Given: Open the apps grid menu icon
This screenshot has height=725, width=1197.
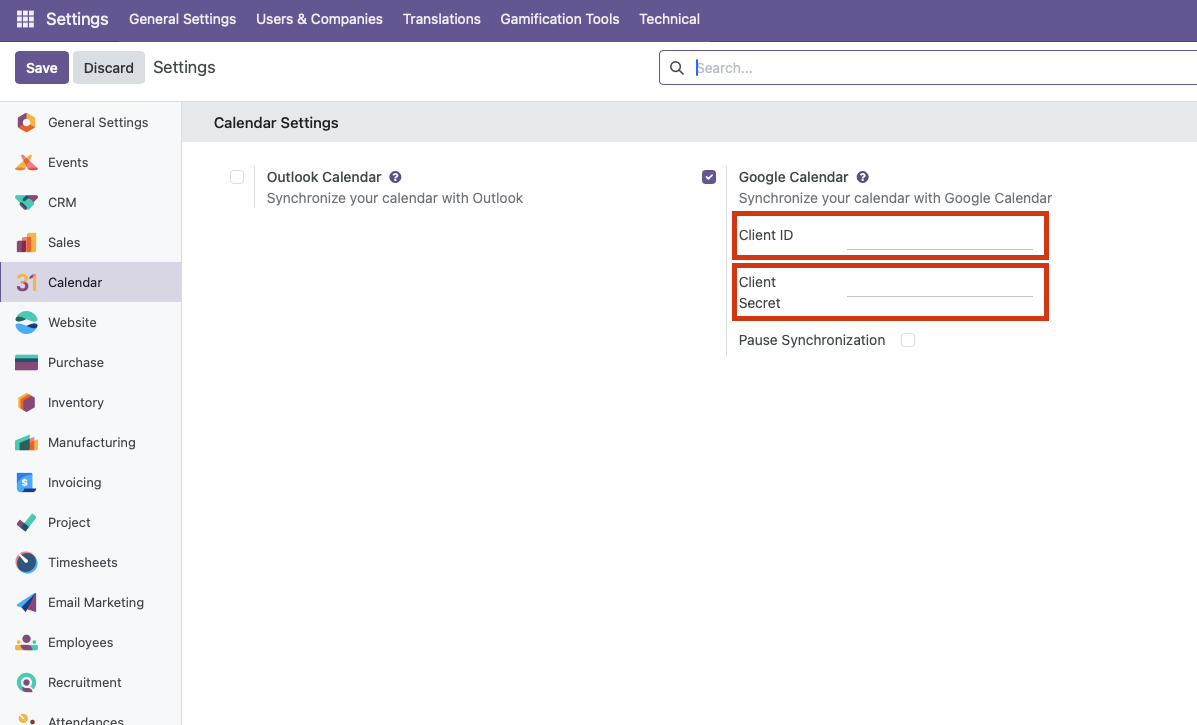Looking at the screenshot, I should click(x=25, y=19).
